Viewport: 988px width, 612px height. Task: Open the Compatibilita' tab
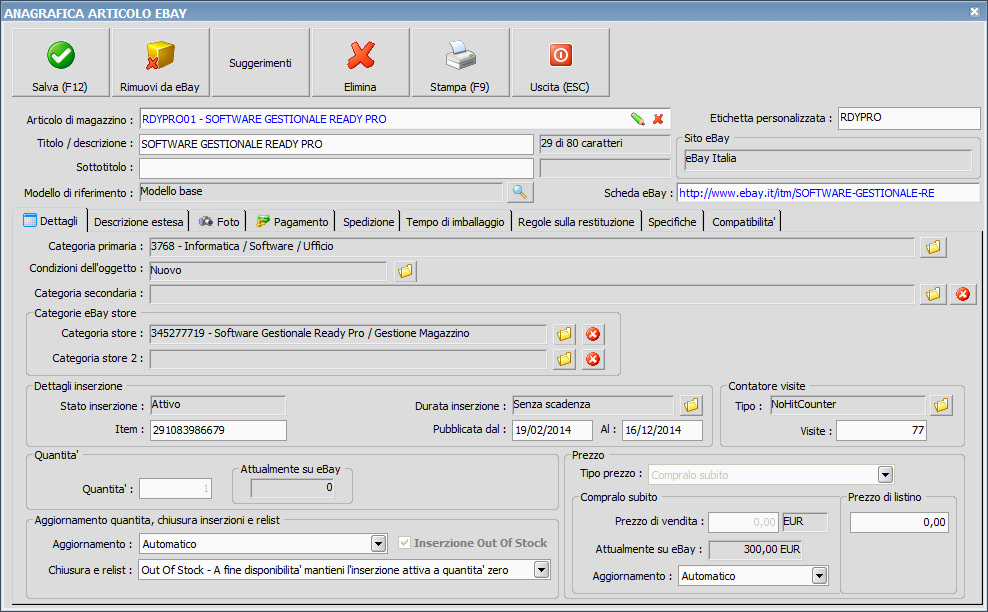744,222
